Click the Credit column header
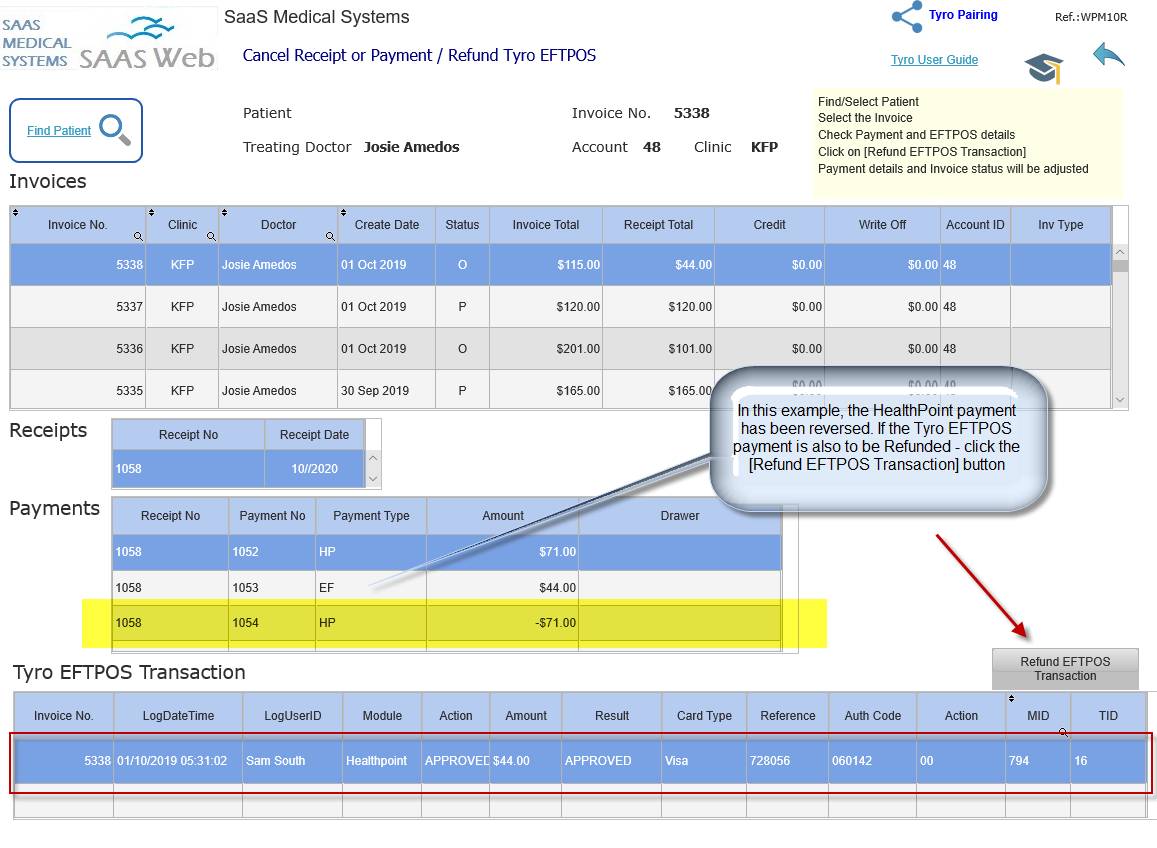The height and width of the screenshot is (848, 1157). coord(769,225)
